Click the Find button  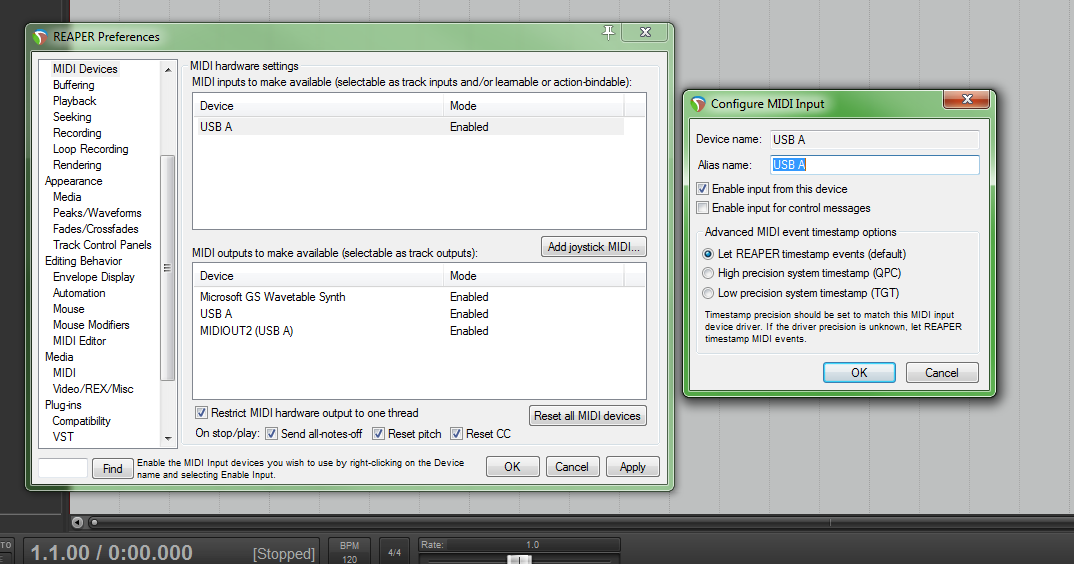tap(112, 469)
